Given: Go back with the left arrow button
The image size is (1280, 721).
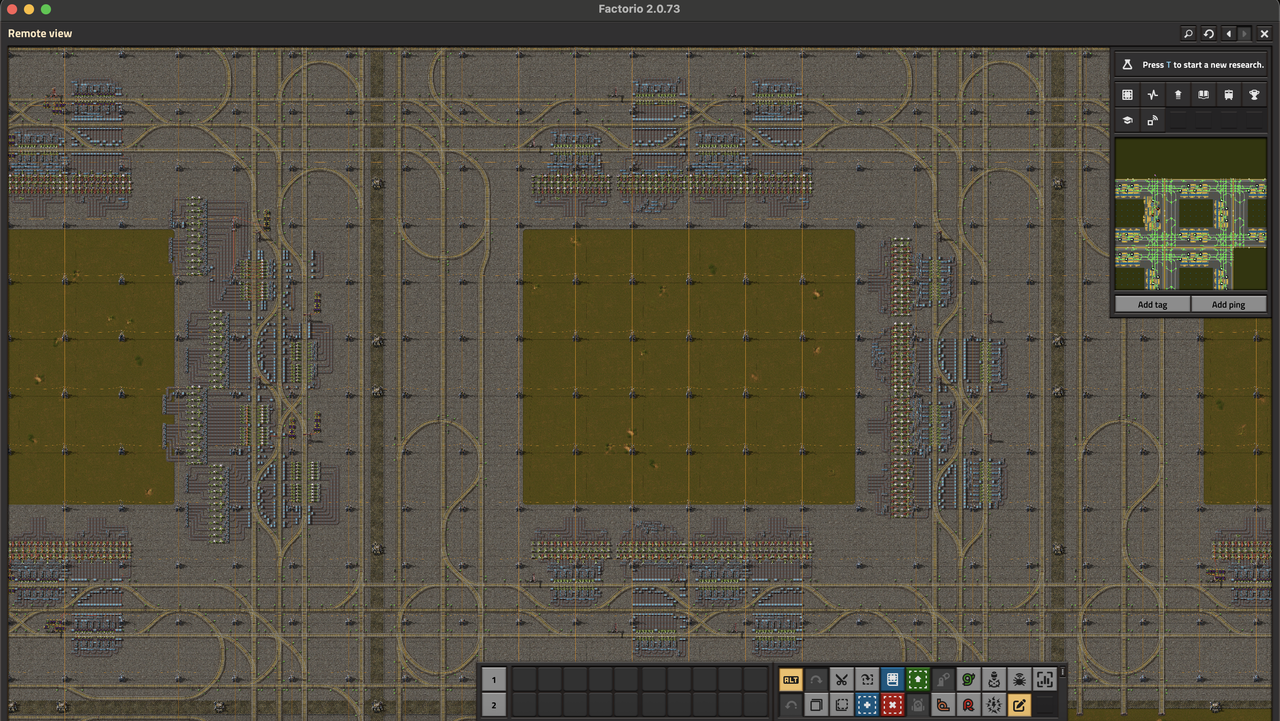Looking at the screenshot, I should [x=1228, y=34].
